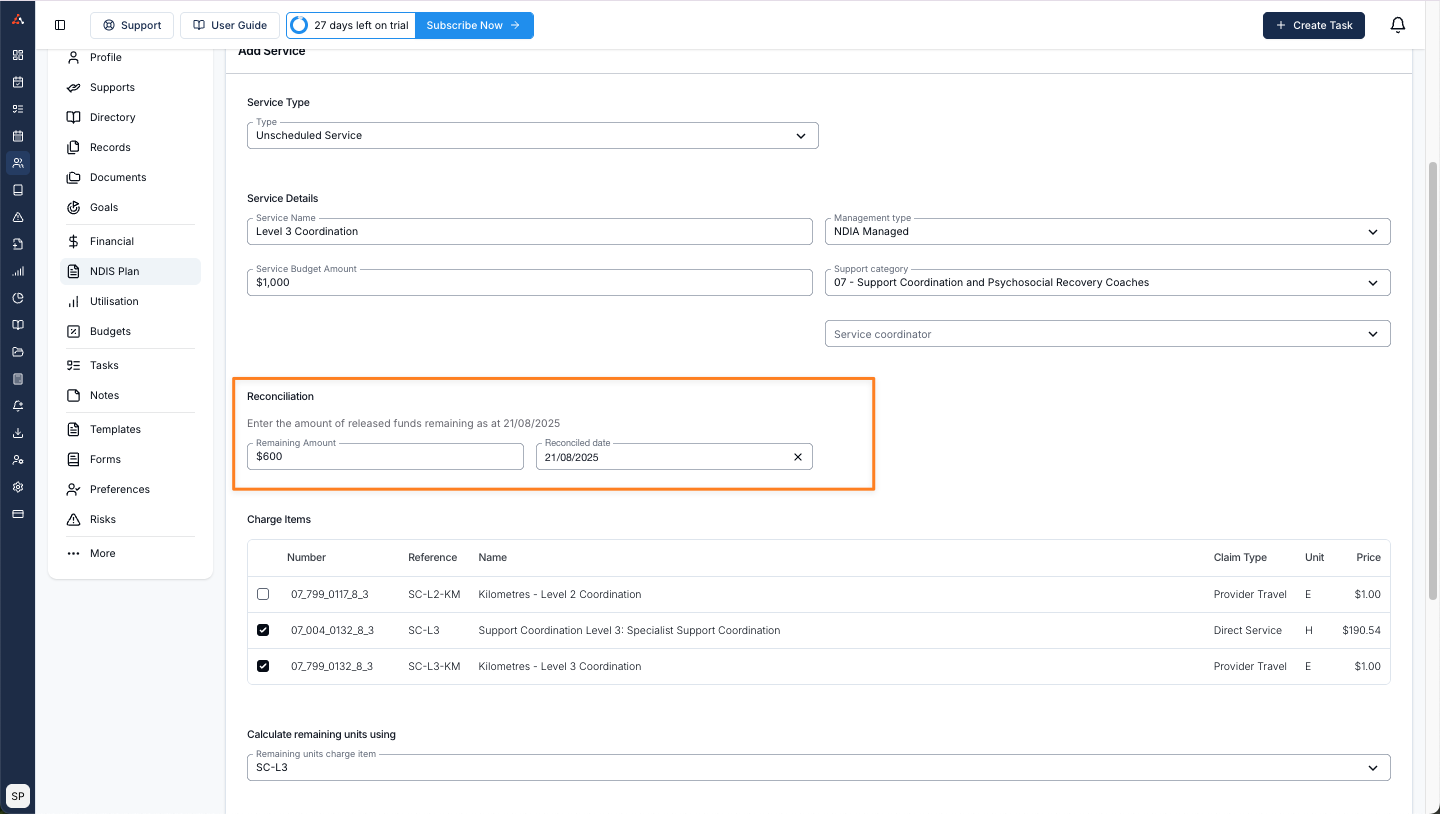
Task: Click number 07_004_0132_8_3 in table
Action: point(332,630)
